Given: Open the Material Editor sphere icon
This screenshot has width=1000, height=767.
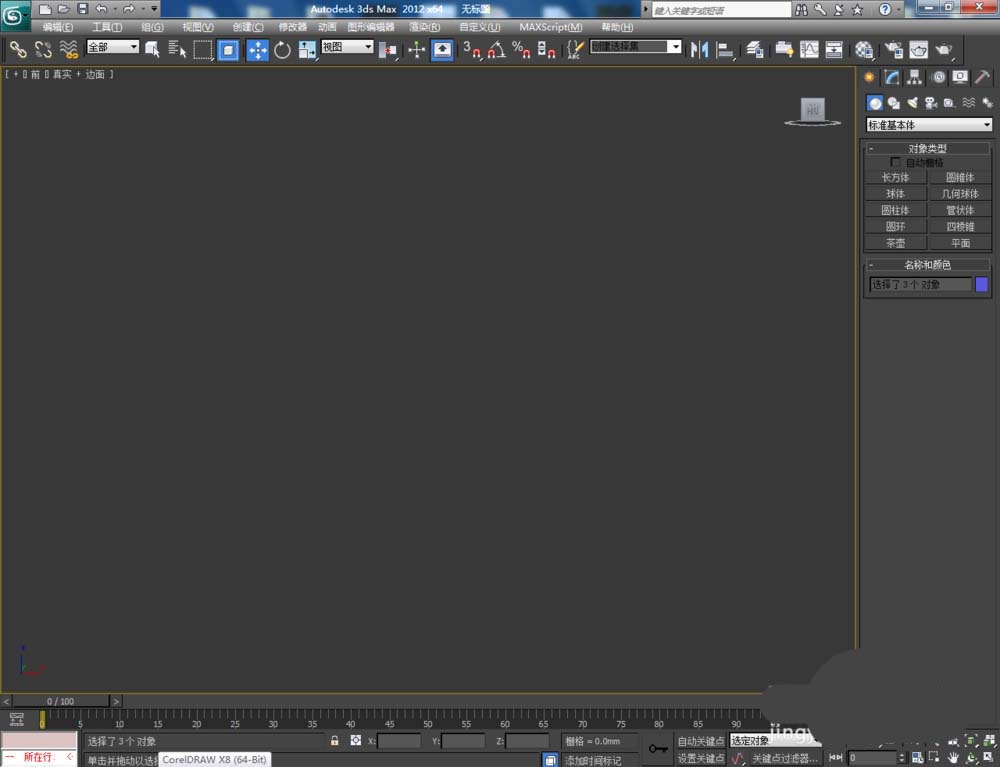Looking at the screenshot, I should [x=864, y=49].
